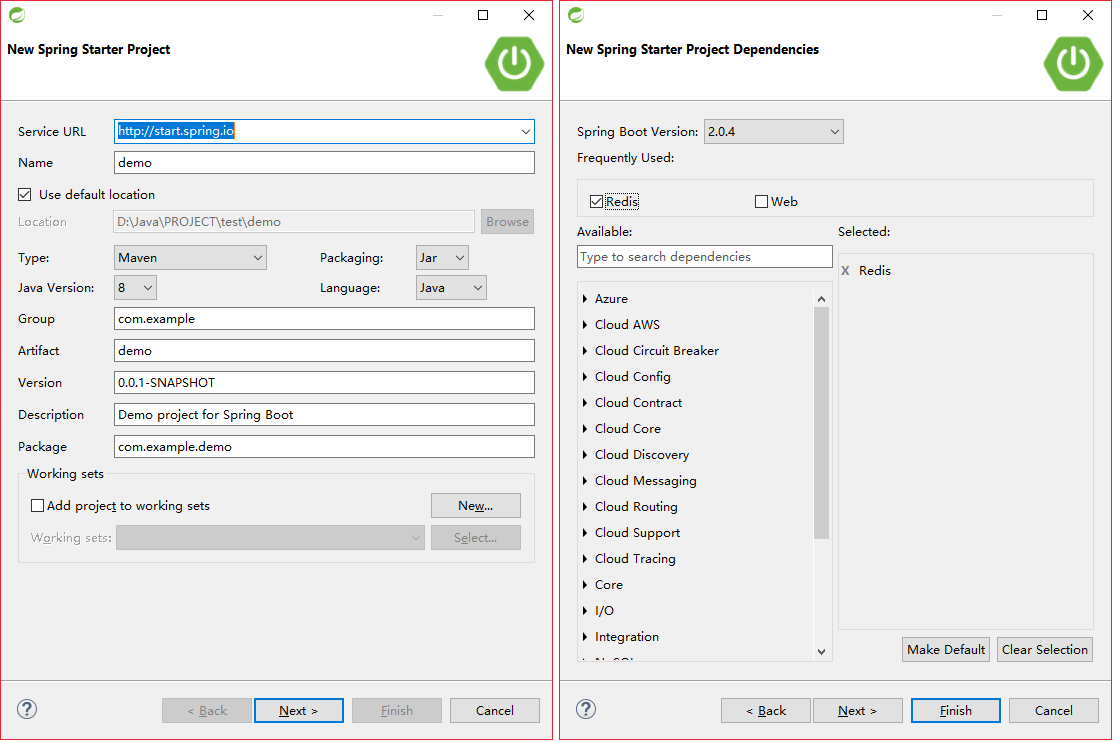Close the New Spring Starter Project Dependencies window
1114x742 pixels.
[x=1088, y=15]
